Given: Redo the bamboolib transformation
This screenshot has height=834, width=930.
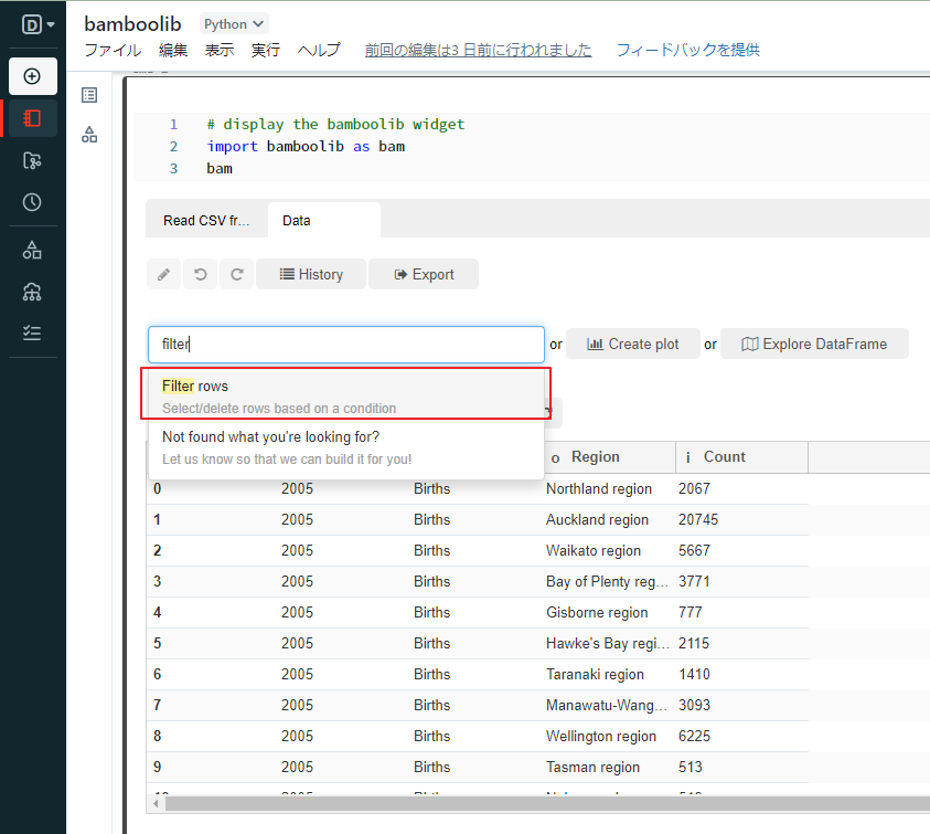Looking at the screenshot, I should tap(237, 274).
